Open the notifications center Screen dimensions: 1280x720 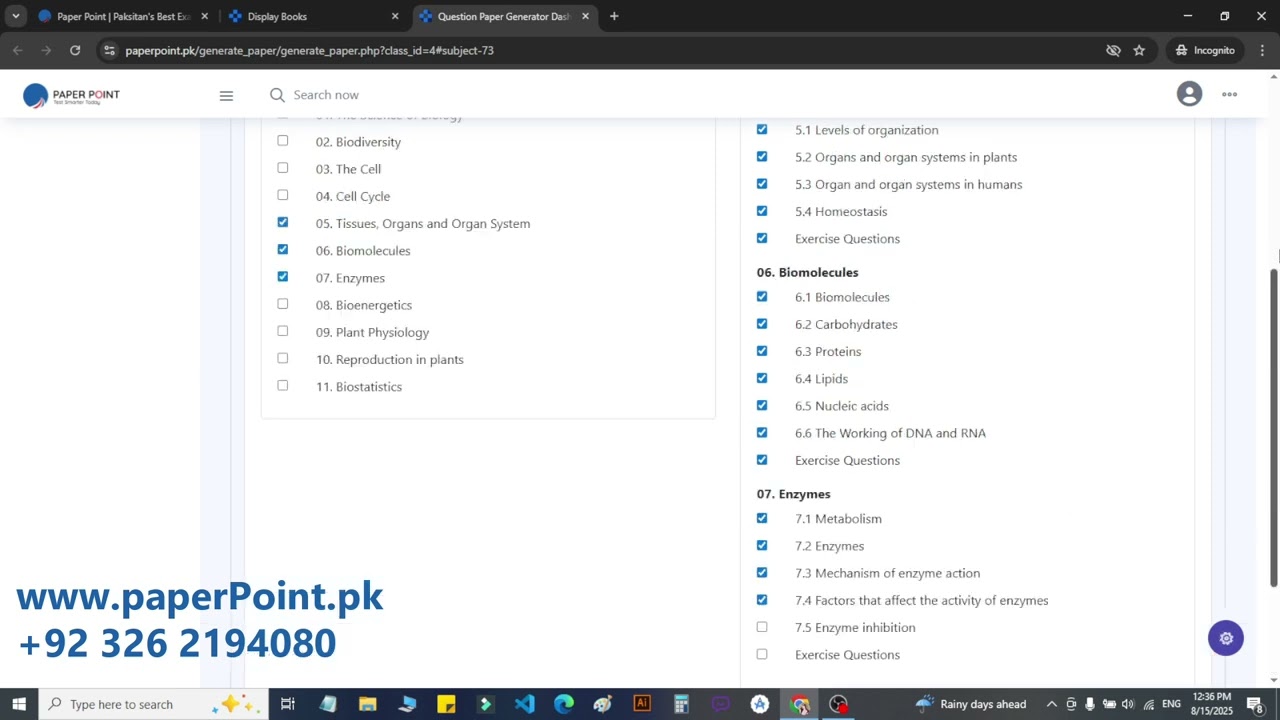pos(1255,704)
